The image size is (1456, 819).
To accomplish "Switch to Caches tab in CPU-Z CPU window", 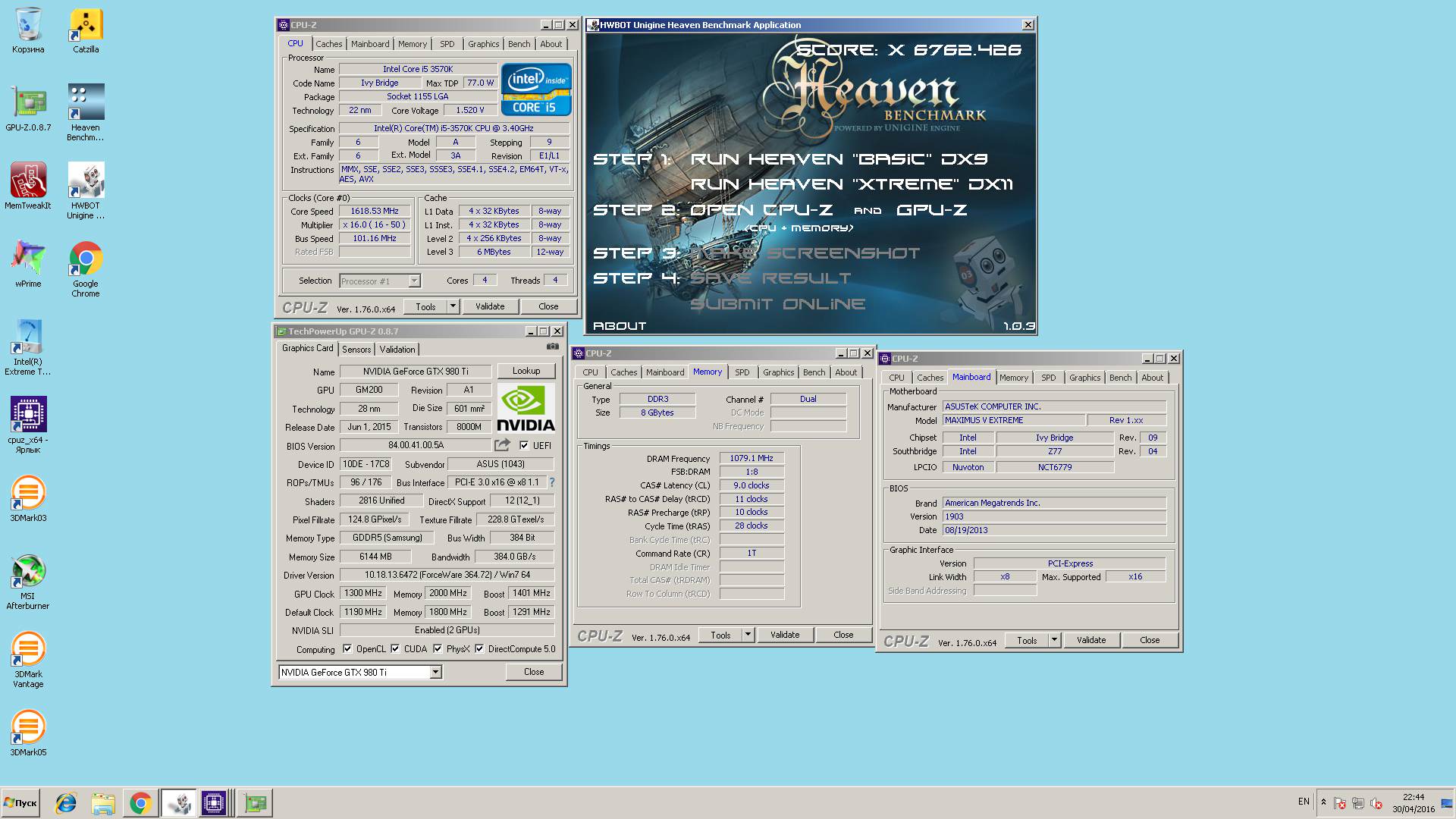I will pyautogui.click(x=329, y=44).
